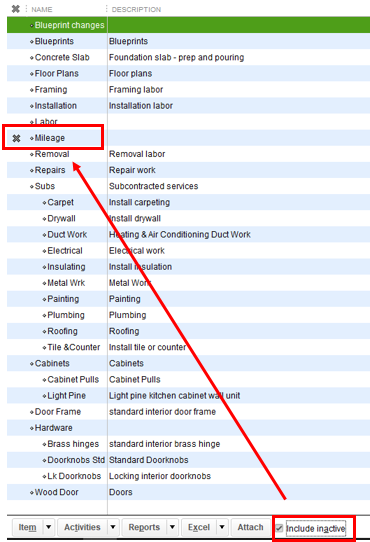Select the Brass hinges sub-item
The image size is (370, 542).
click(x=73, y=444)
